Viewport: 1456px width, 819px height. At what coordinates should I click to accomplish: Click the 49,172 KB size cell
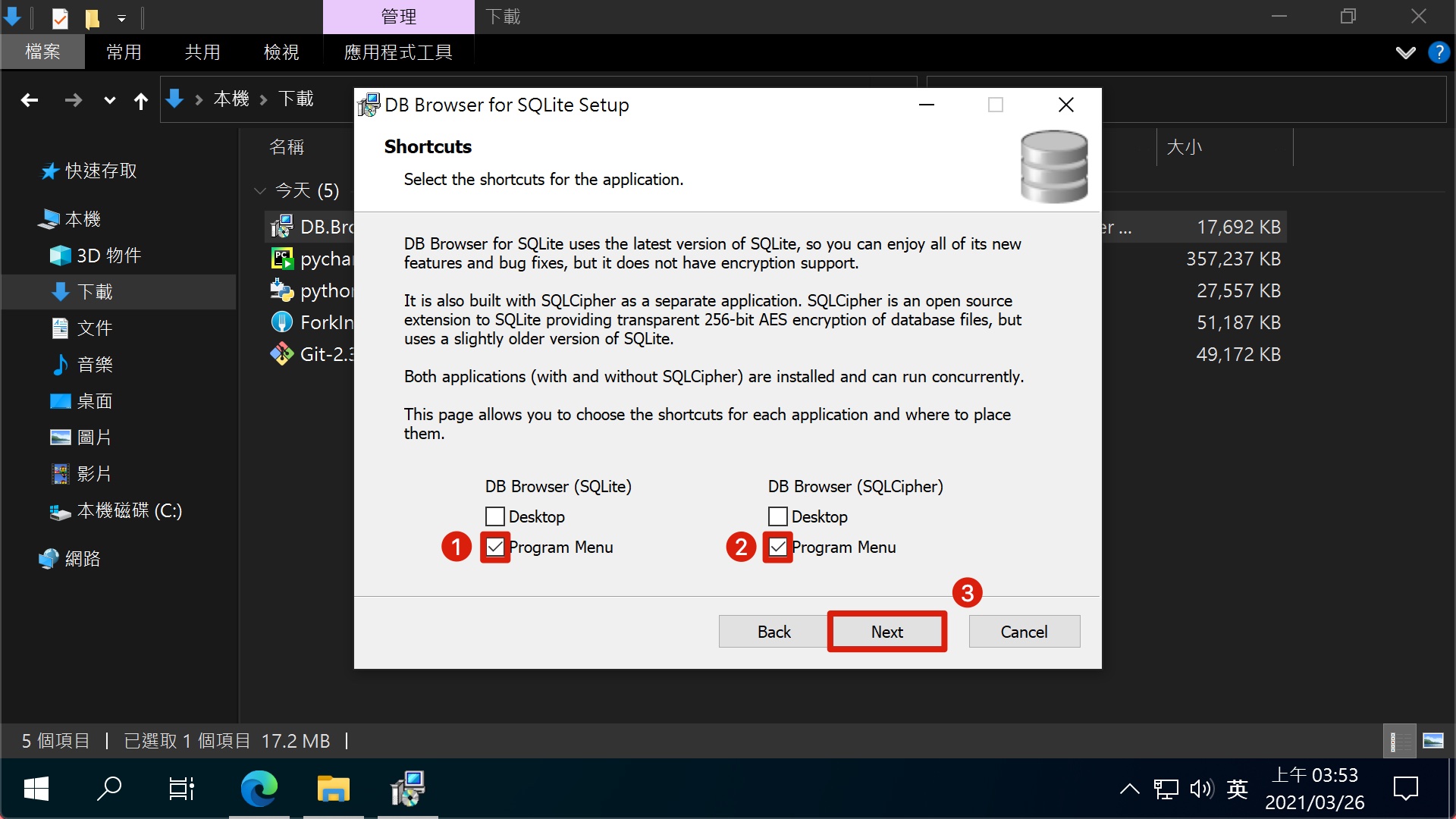1238,354
